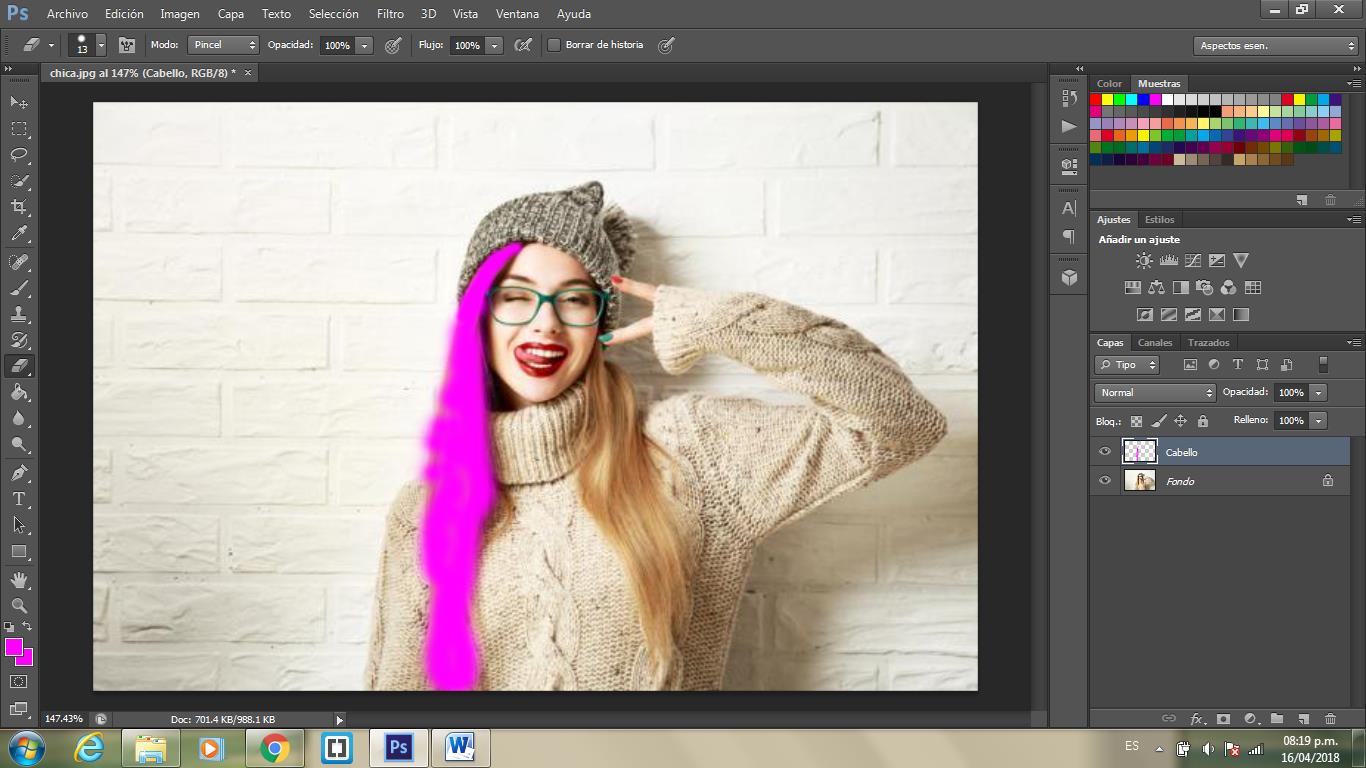
Task: Open the Aspectos esen. workspace dropdown
Action: coord(1276,46)
